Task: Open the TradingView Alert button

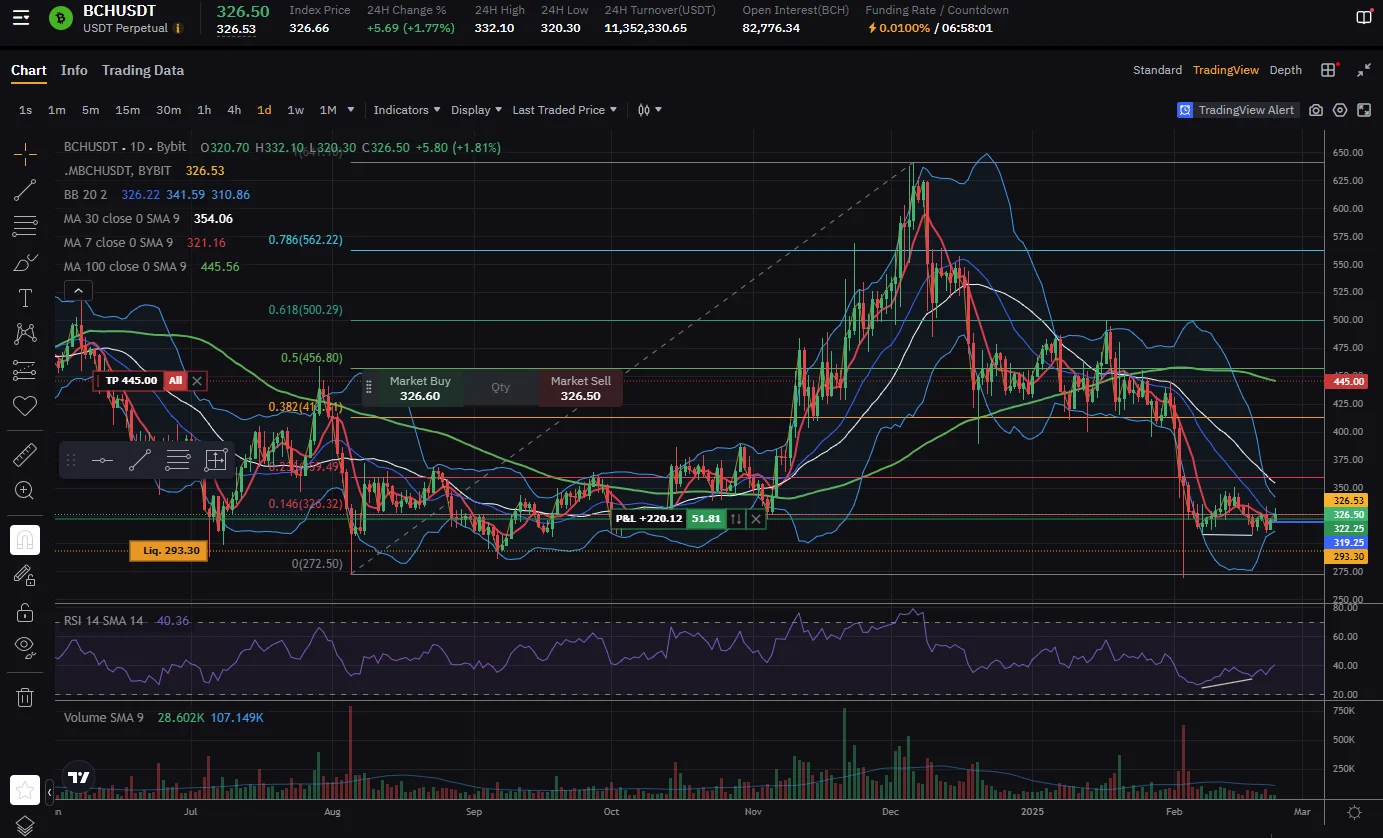Action: tap(1237, 110)
